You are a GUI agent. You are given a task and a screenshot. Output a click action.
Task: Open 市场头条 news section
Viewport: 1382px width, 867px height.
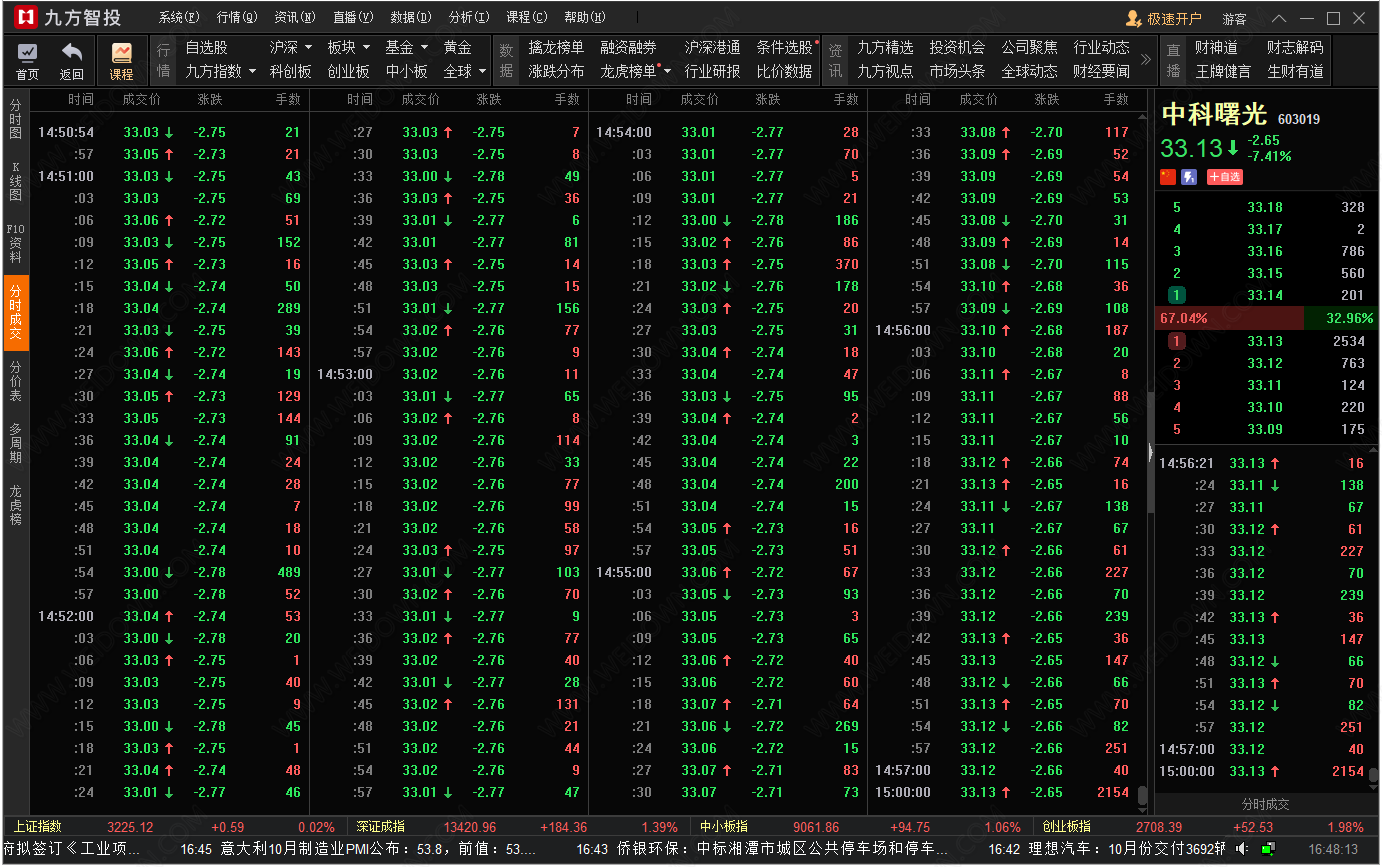tap(957, 71)
